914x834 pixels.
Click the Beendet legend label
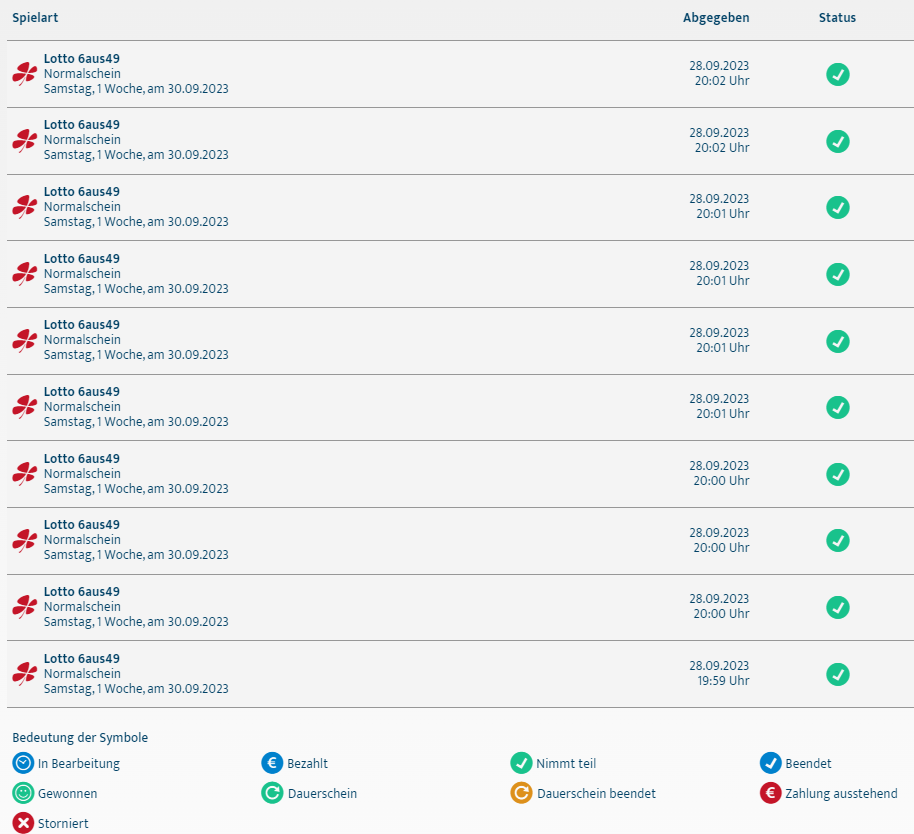[808, 763]
